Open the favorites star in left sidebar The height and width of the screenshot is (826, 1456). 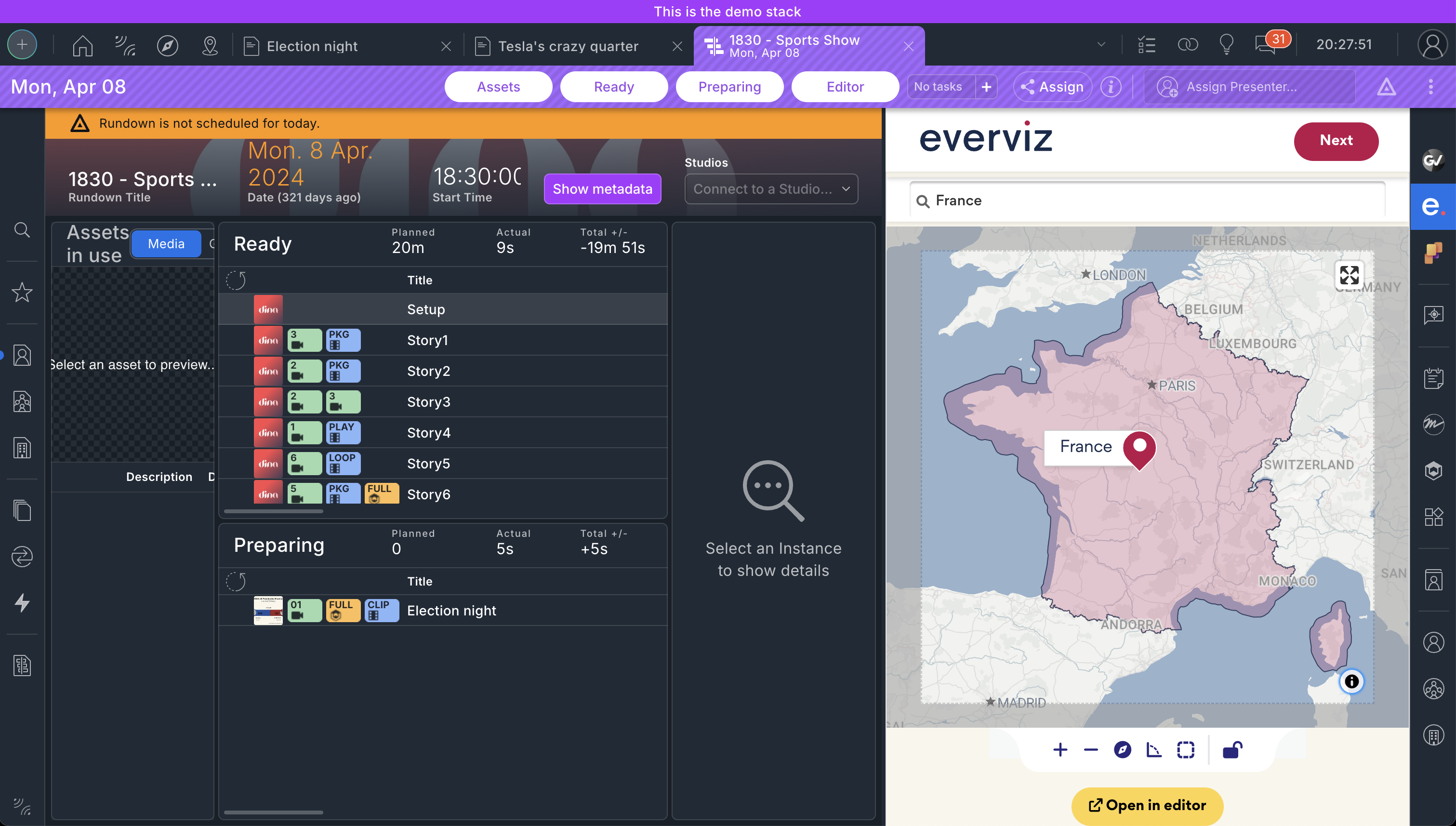(22, 292)
